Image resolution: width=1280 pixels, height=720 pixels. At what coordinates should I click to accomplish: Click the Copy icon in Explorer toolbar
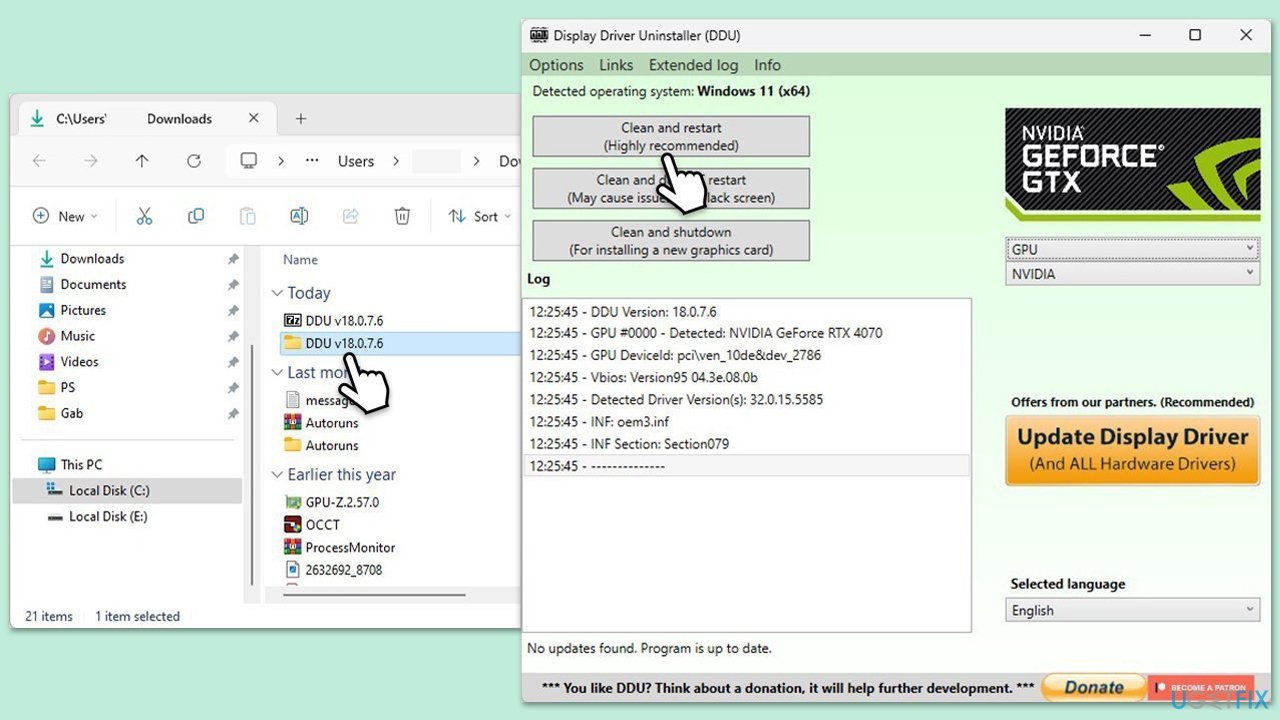pos(196,216)
